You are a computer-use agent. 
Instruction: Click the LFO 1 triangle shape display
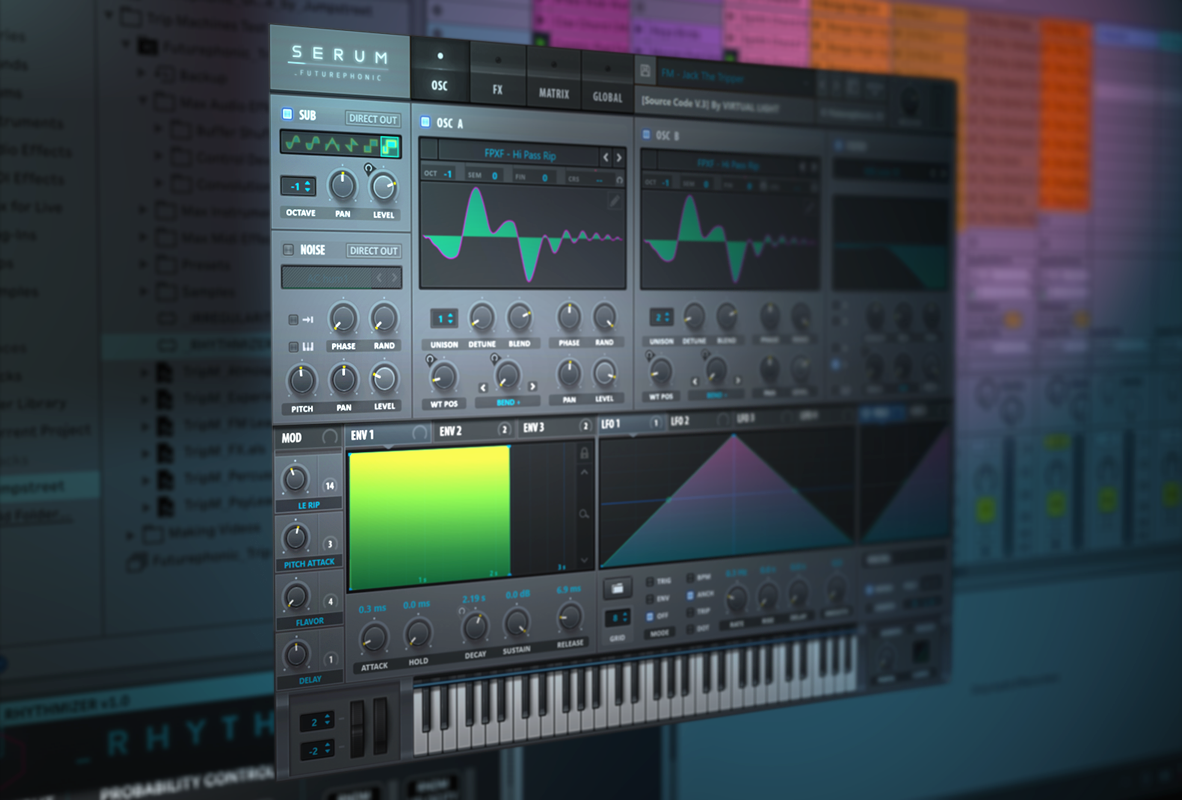727,501
